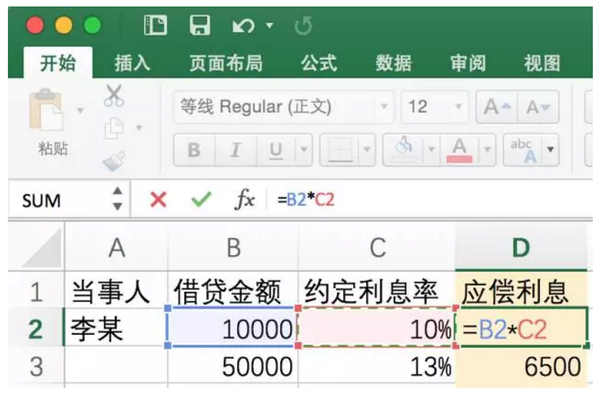Toggle italic formatting

236,150
